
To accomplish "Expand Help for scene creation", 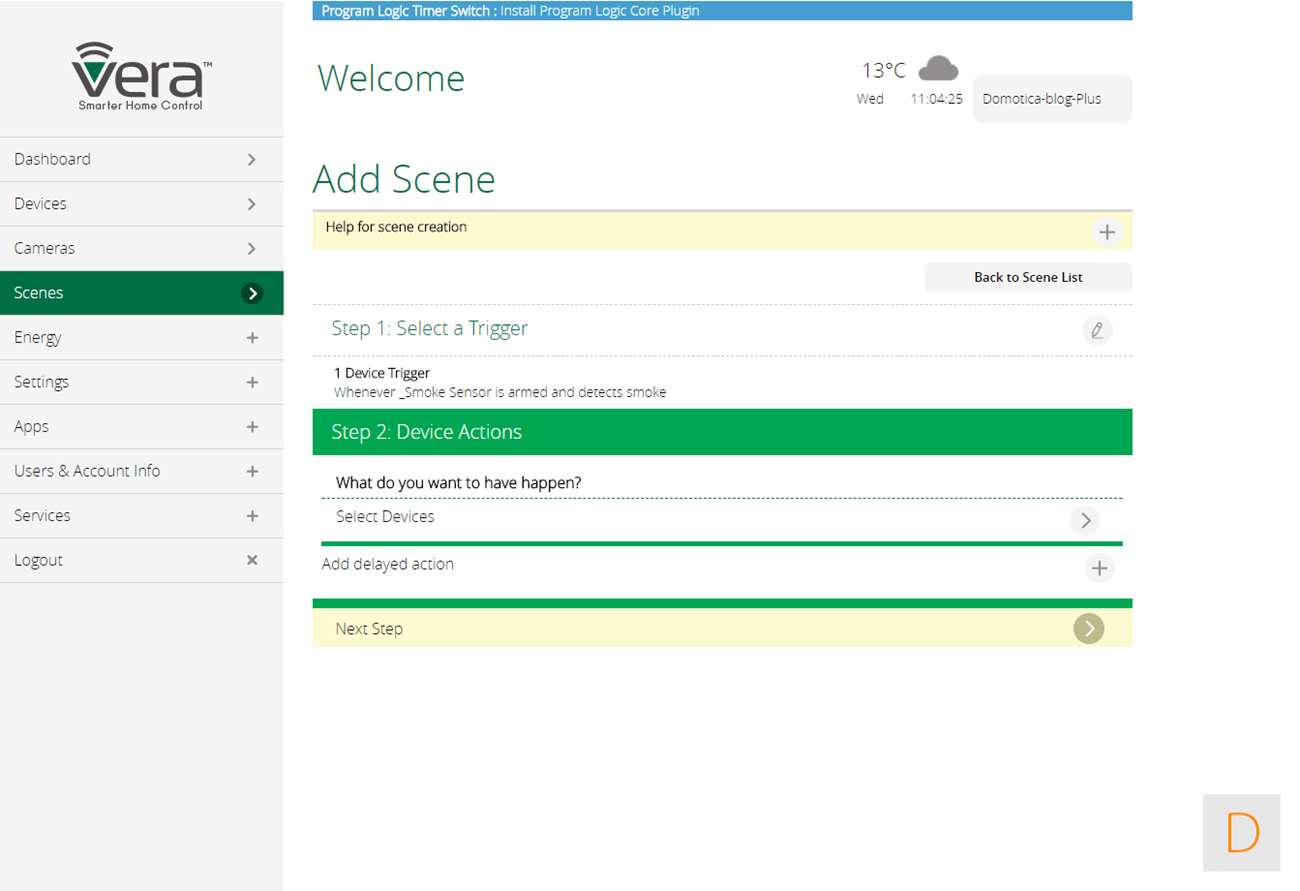I will pos(1106,232).
